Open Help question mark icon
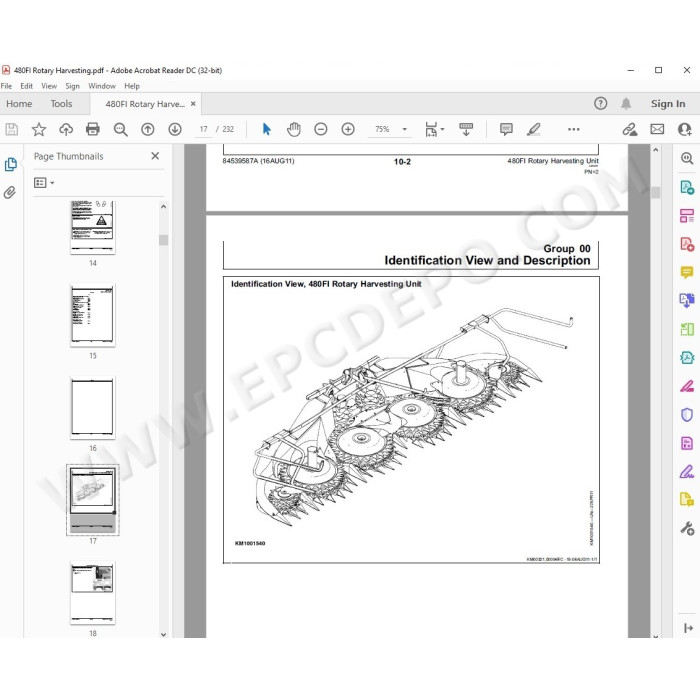 600,104
